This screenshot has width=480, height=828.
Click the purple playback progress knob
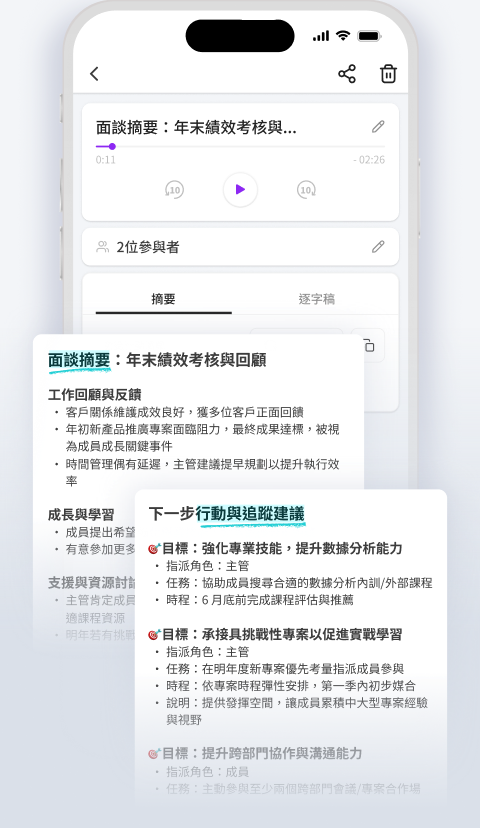(x=112, y=146)
